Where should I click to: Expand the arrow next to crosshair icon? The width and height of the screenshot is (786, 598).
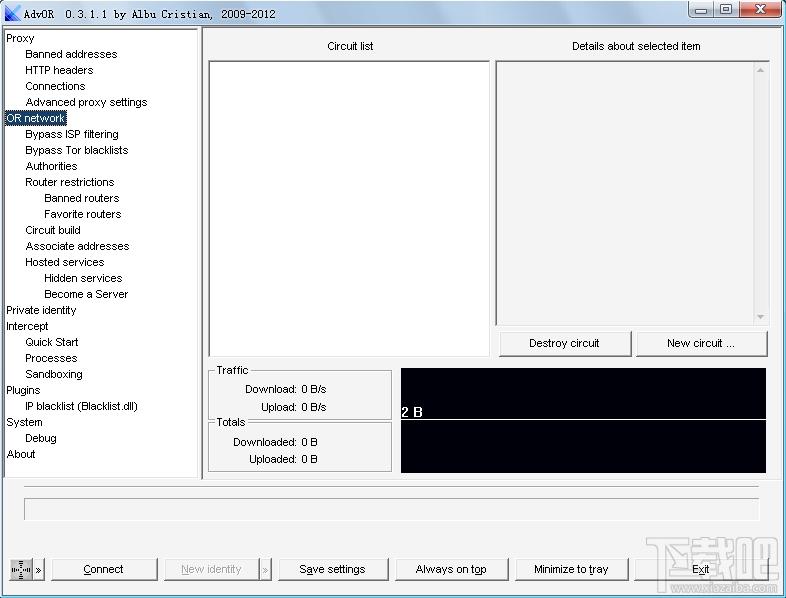coord(39,570)
